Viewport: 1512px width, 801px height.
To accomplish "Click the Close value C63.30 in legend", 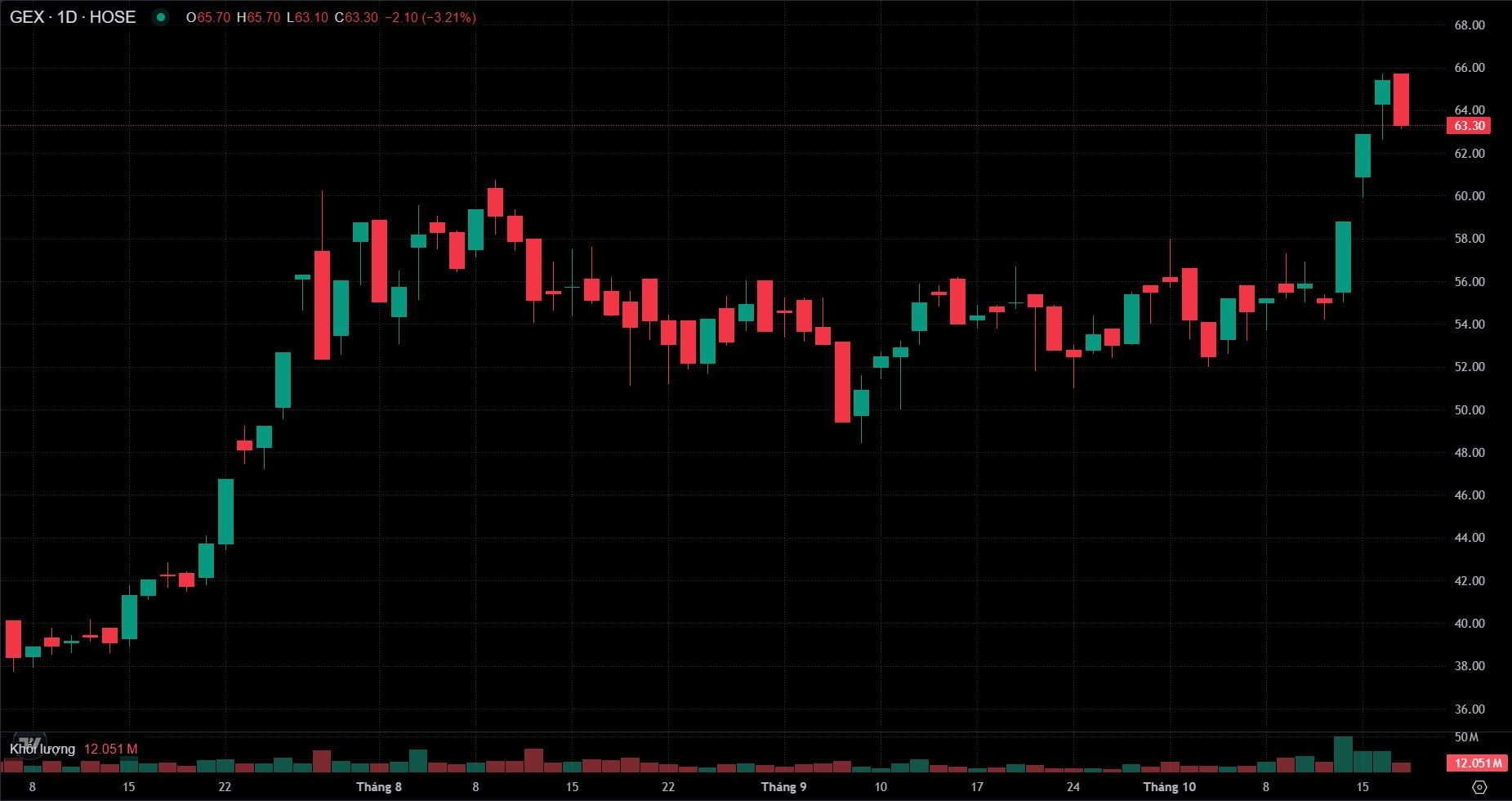I will 356,17.
